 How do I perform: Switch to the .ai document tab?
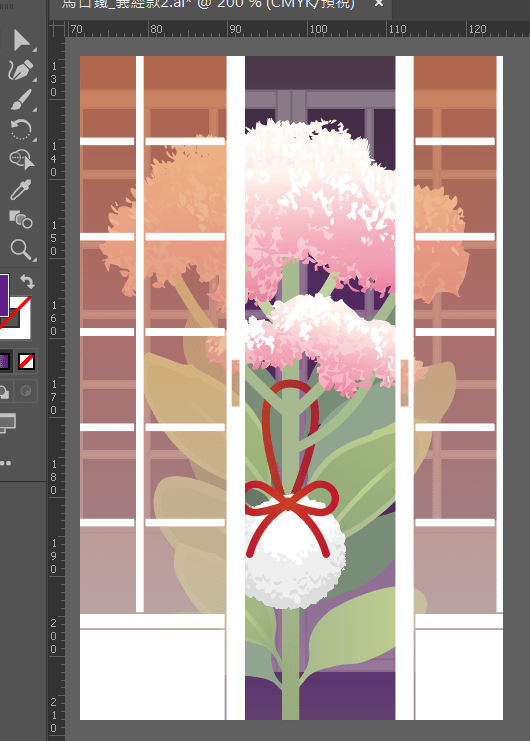tap(208, 4)
